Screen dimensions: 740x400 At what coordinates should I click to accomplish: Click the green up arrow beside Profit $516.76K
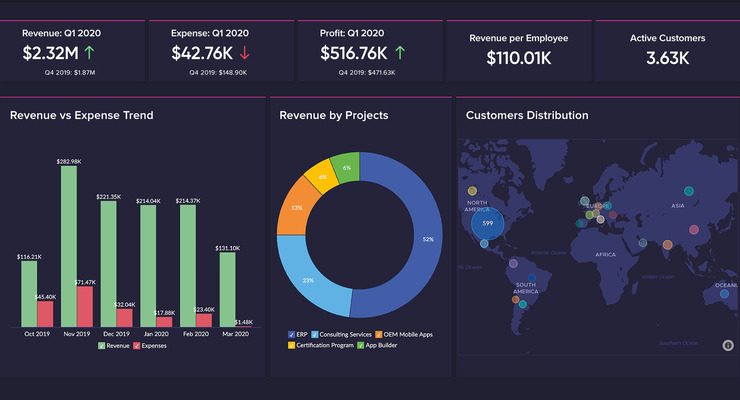tap(400, 52)
